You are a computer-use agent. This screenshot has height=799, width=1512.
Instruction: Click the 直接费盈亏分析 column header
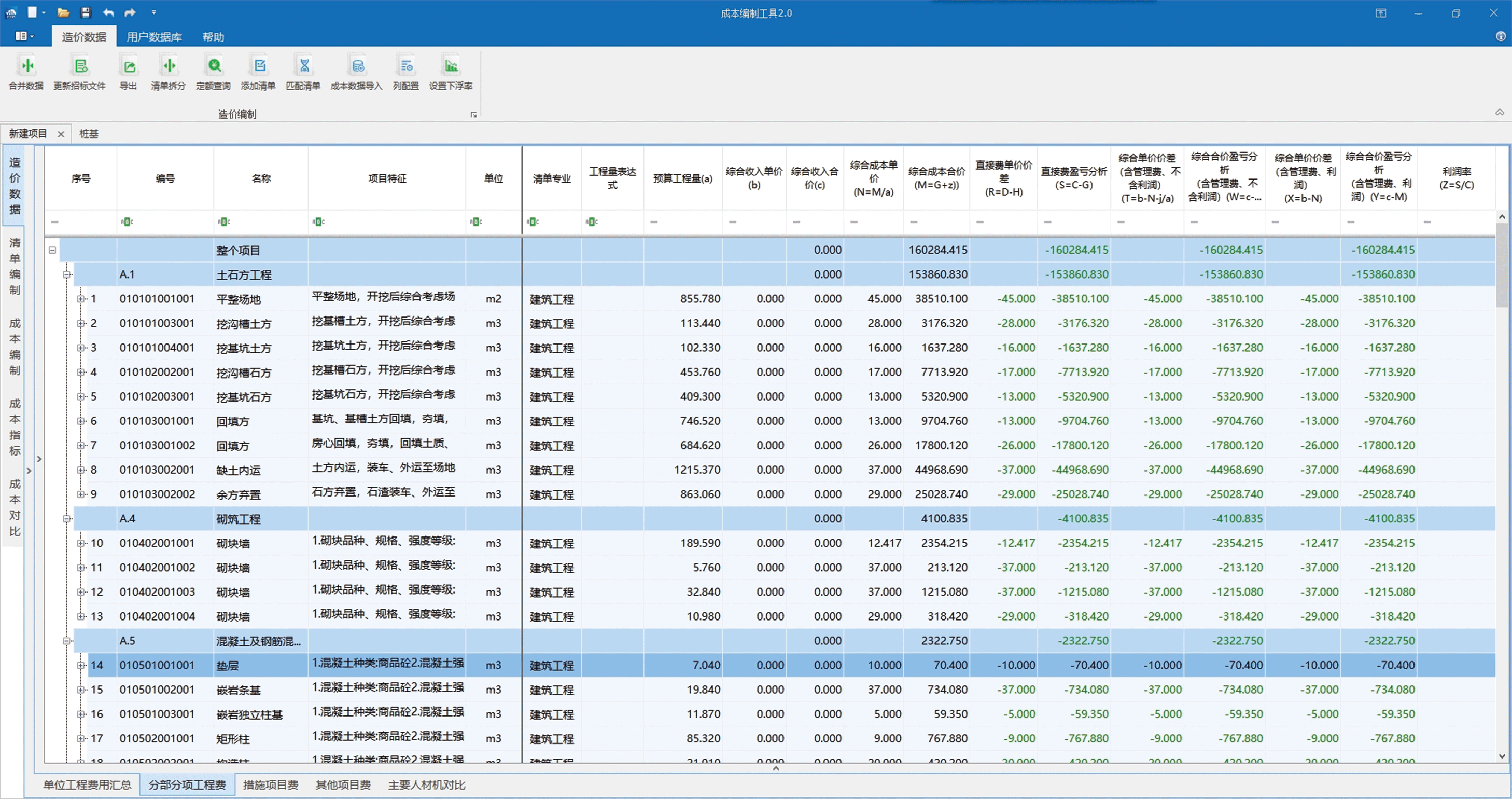pyautogui.click(x=1073, y=178)
